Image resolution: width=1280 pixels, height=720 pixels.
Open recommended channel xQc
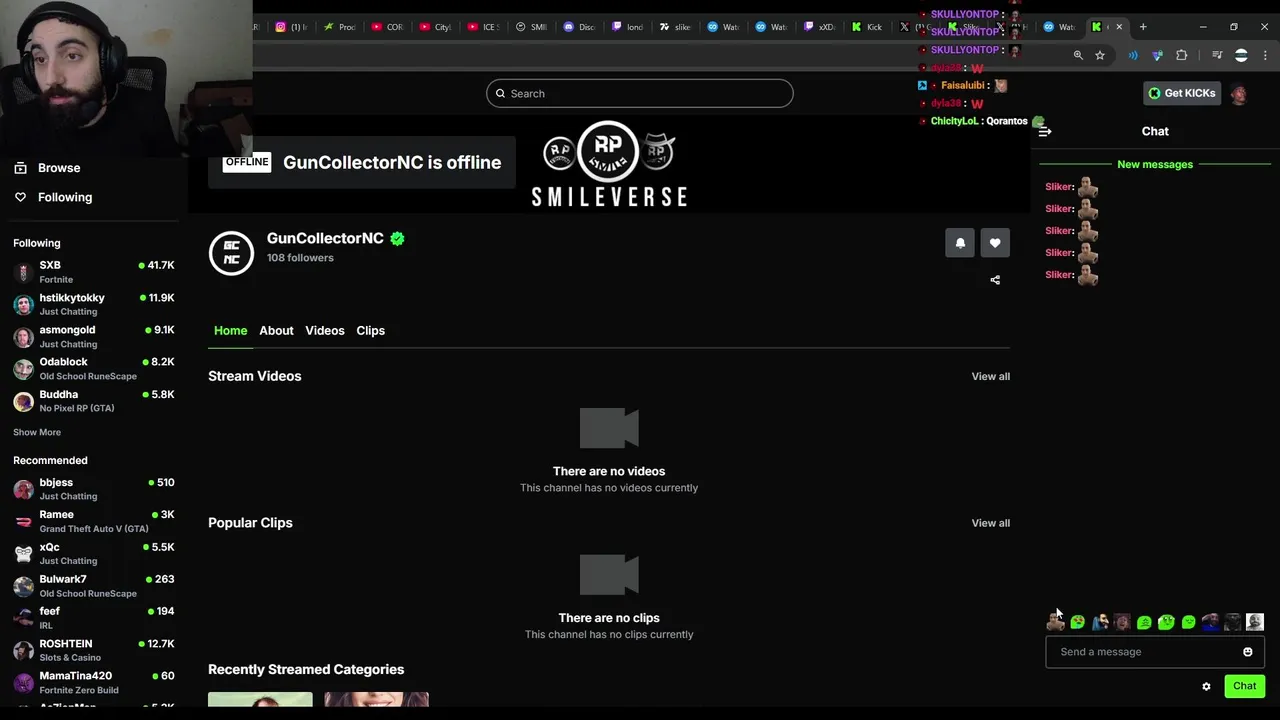[94, 553]
